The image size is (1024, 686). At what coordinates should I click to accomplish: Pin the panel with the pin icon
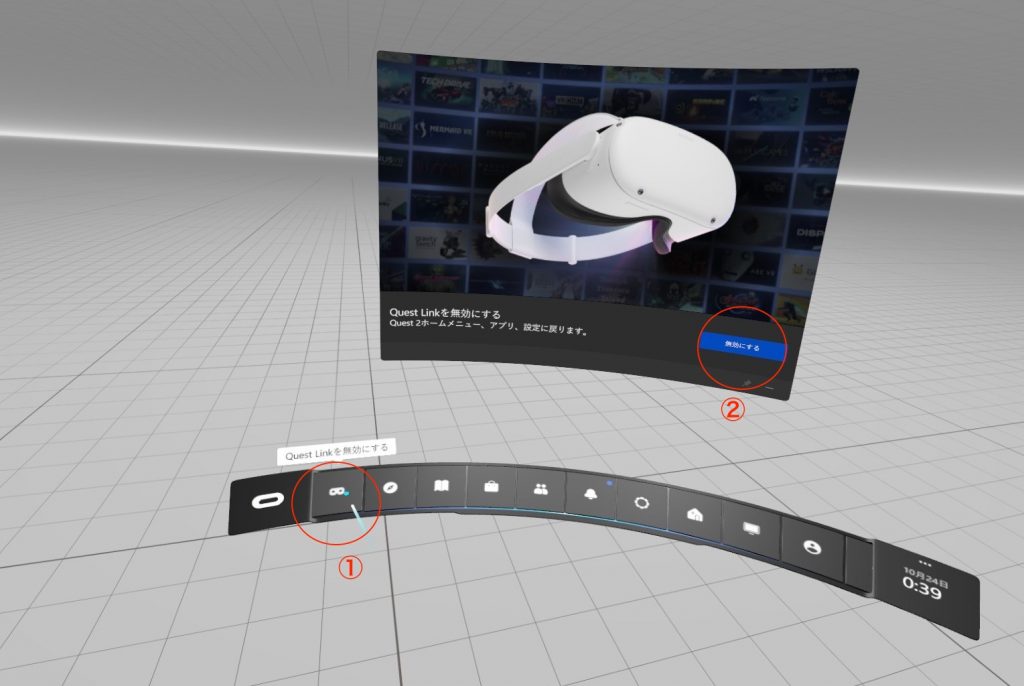click(748, 381)
